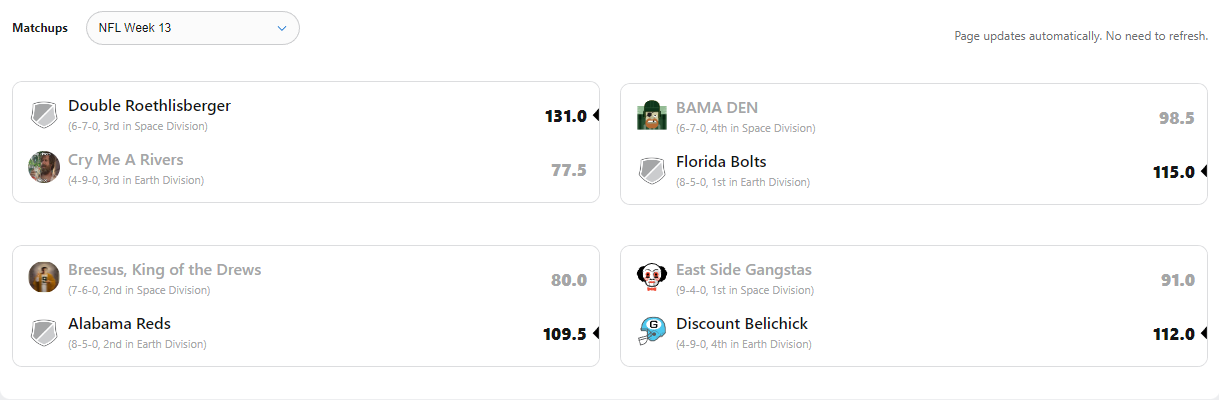Open Discount Belichick team link

coord(742,324)
